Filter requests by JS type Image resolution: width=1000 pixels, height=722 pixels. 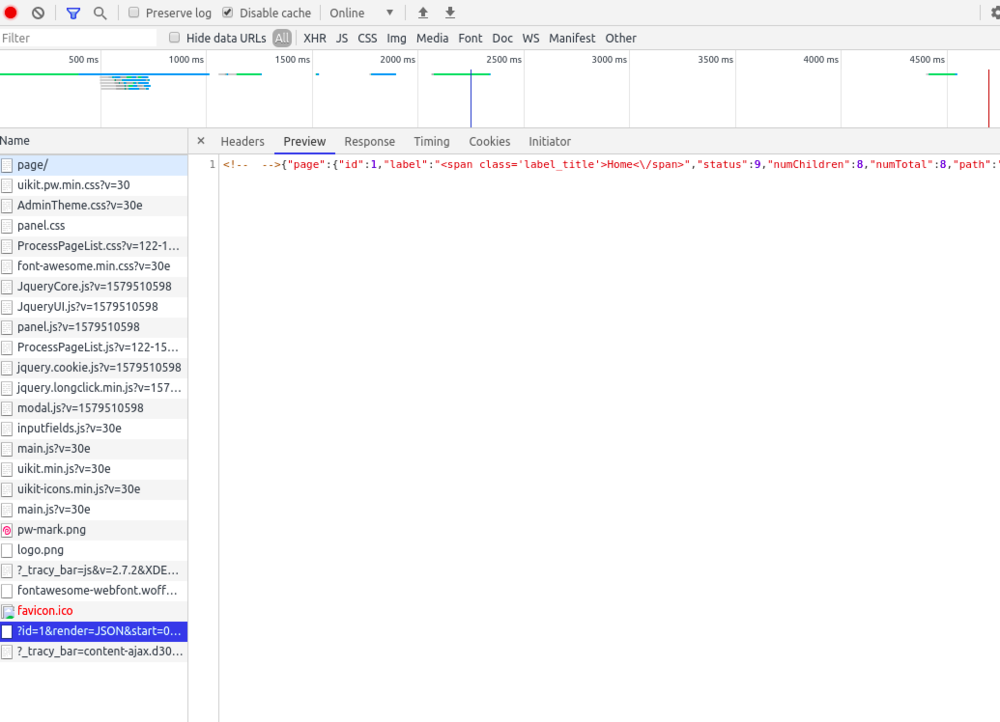(342, 38)
